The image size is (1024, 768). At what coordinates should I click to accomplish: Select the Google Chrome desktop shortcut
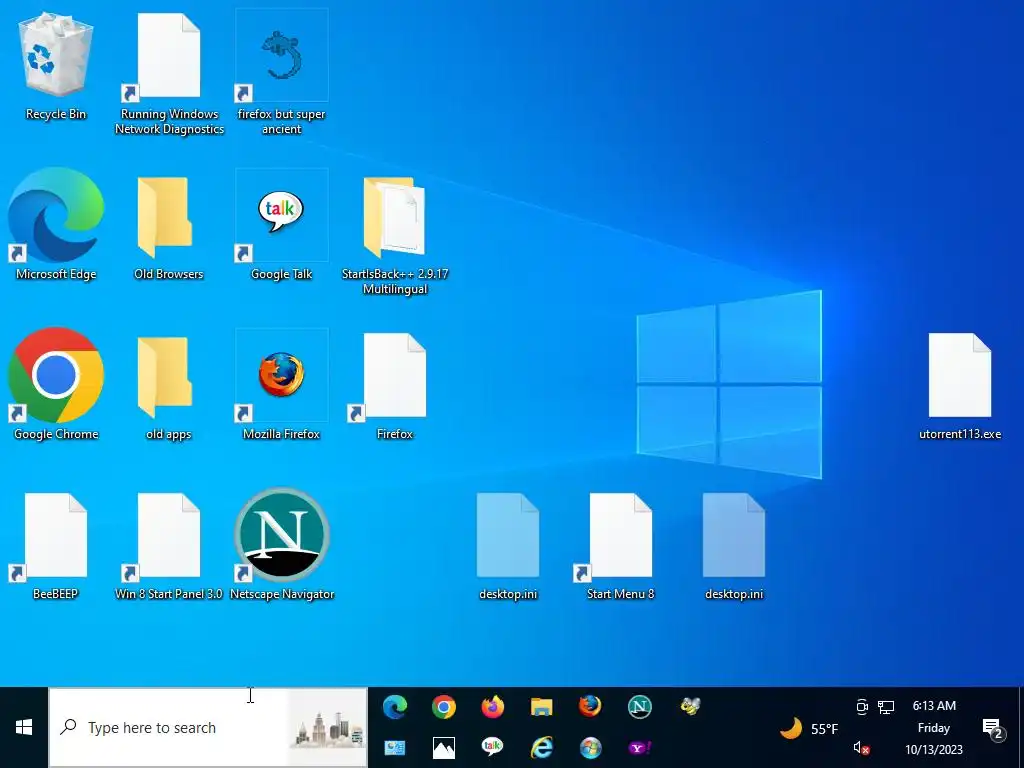(56, 384)
